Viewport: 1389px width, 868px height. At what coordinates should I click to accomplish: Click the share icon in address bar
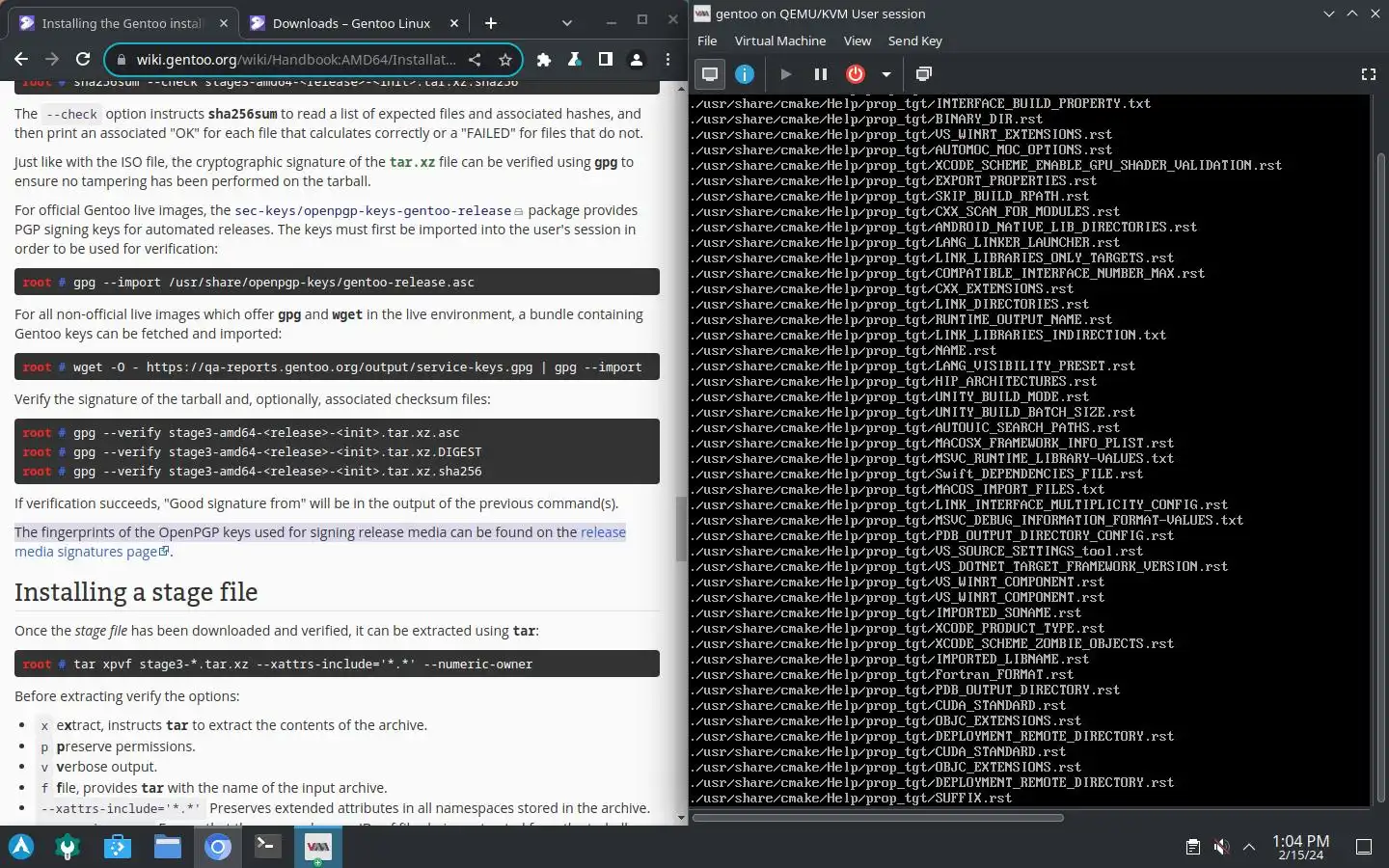tap(475, 60)
